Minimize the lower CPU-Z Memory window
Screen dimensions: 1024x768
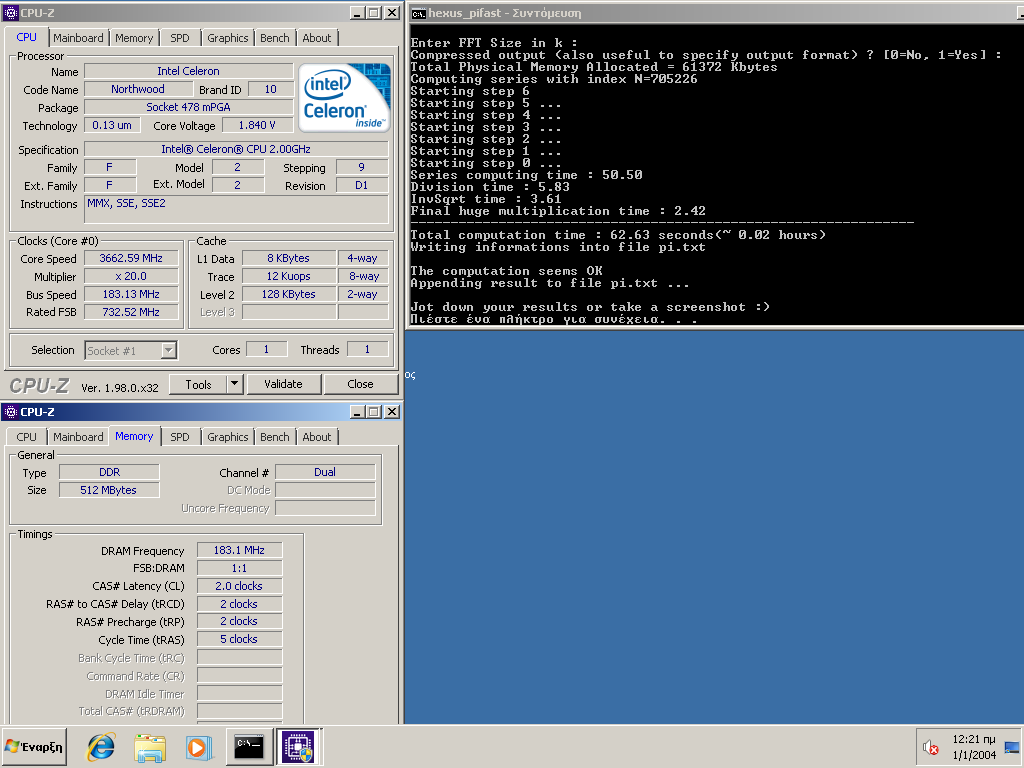[x=357, y=412]
